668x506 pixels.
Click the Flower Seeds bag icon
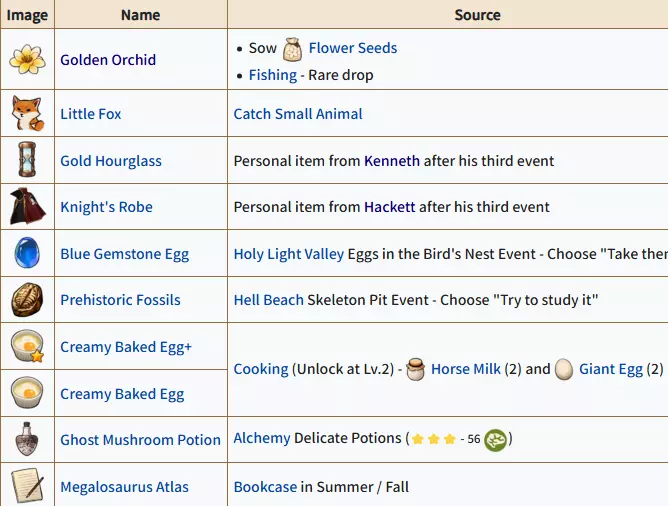pyautogui.click(x=292, y=48)
